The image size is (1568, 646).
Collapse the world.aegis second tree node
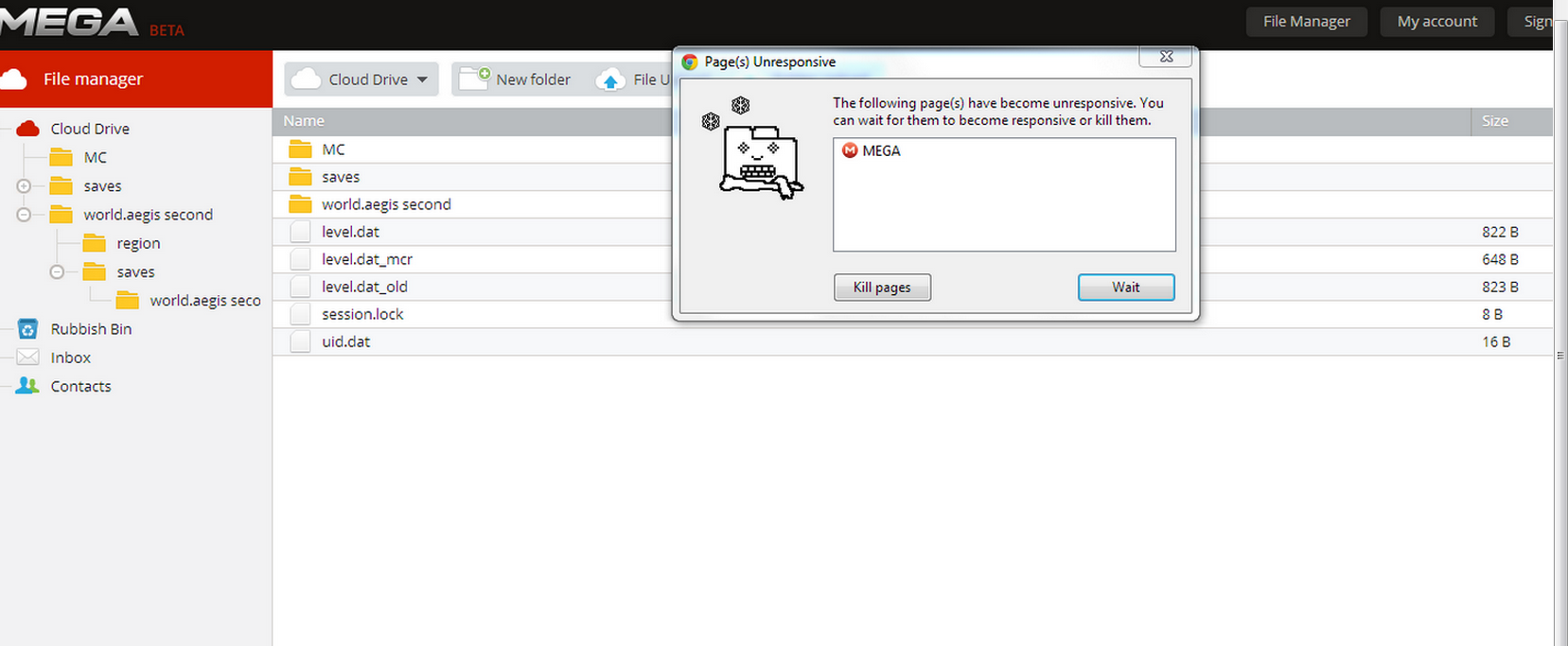click(x=24, y=215)
